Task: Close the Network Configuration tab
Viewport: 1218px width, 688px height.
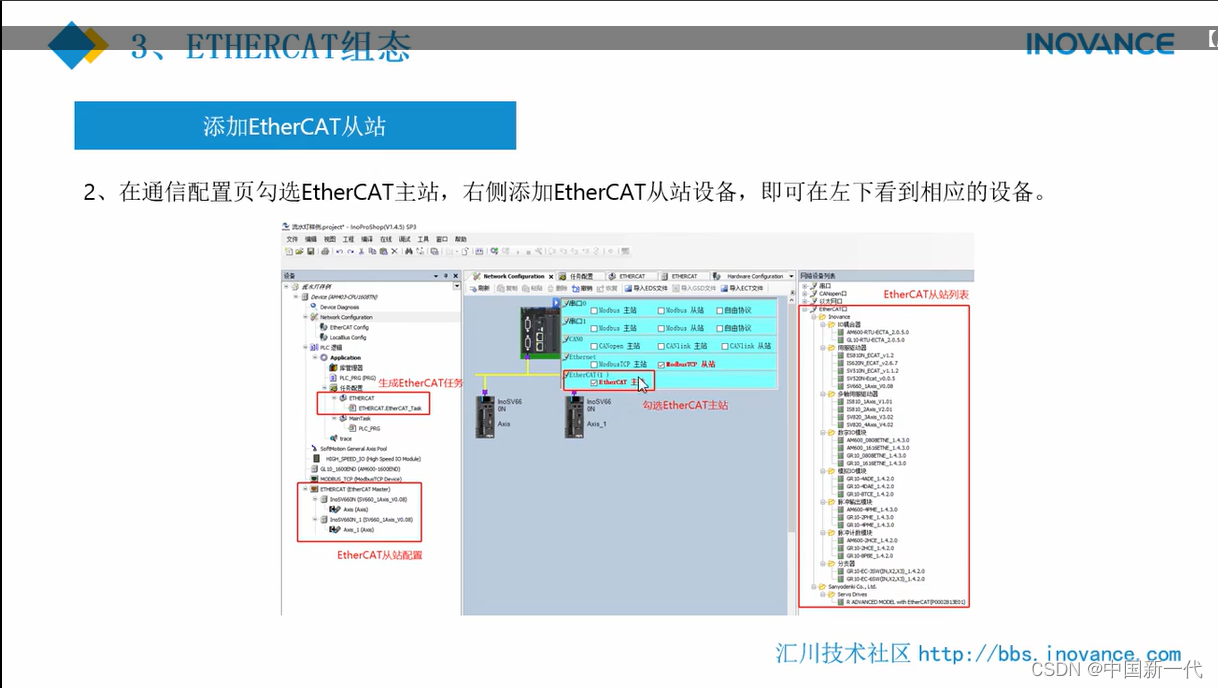Action: pos(551,276)
